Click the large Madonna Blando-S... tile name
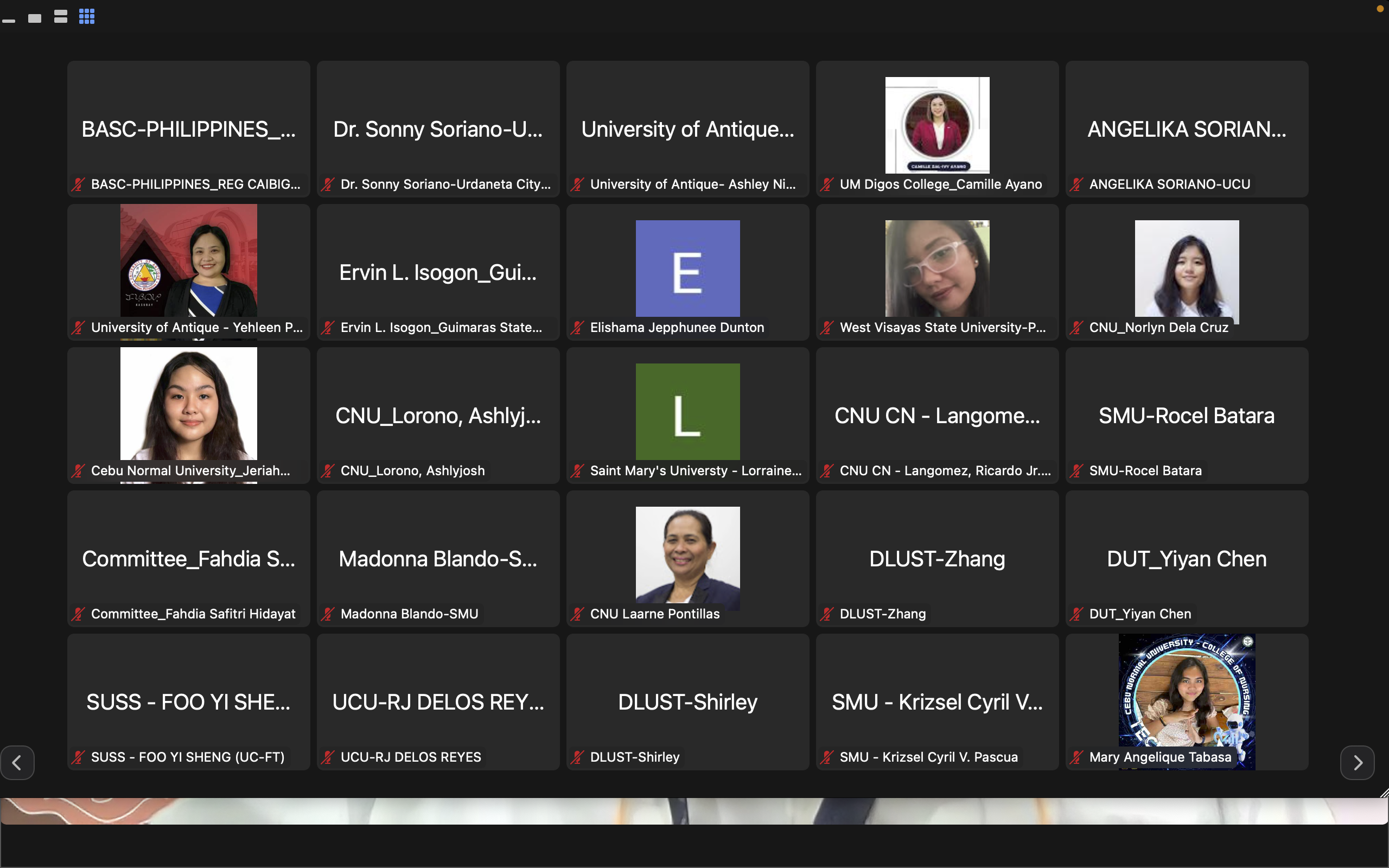The width and height of the screenshot is (1389, 868). (x=438, y=559)
